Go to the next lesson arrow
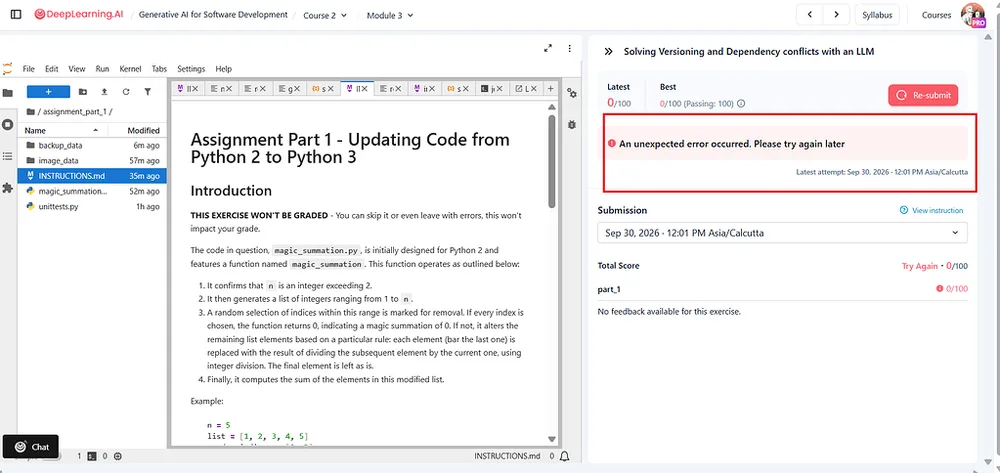Viewport: 1000px width, 473px height. (x=836, y=15)
